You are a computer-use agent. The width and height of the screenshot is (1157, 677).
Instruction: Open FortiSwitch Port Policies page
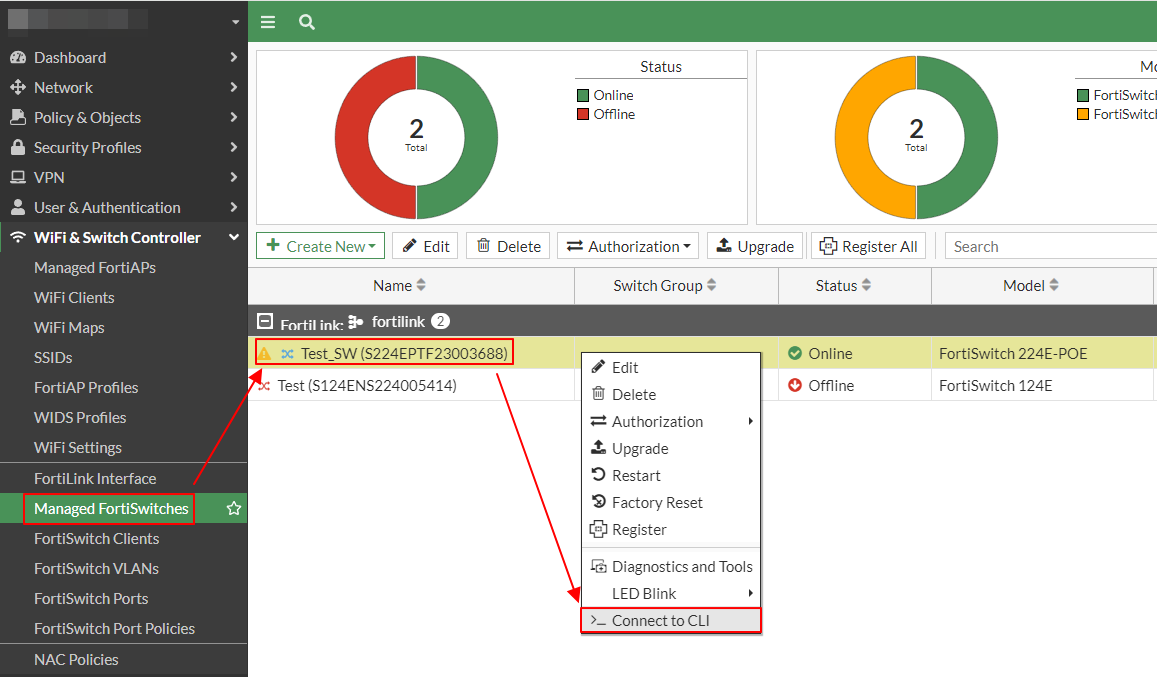tap(114, 629)
